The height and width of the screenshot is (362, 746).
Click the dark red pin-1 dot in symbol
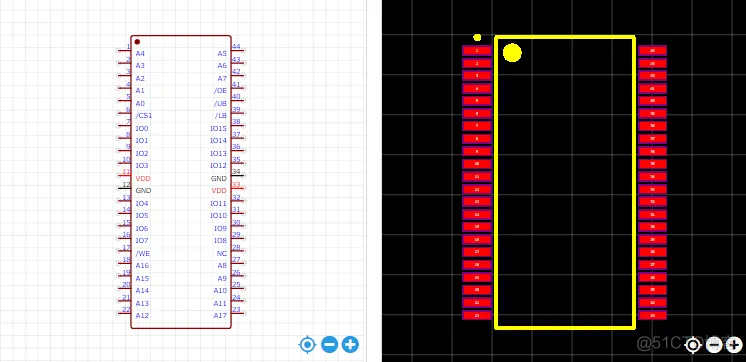(x=137, y=42)
